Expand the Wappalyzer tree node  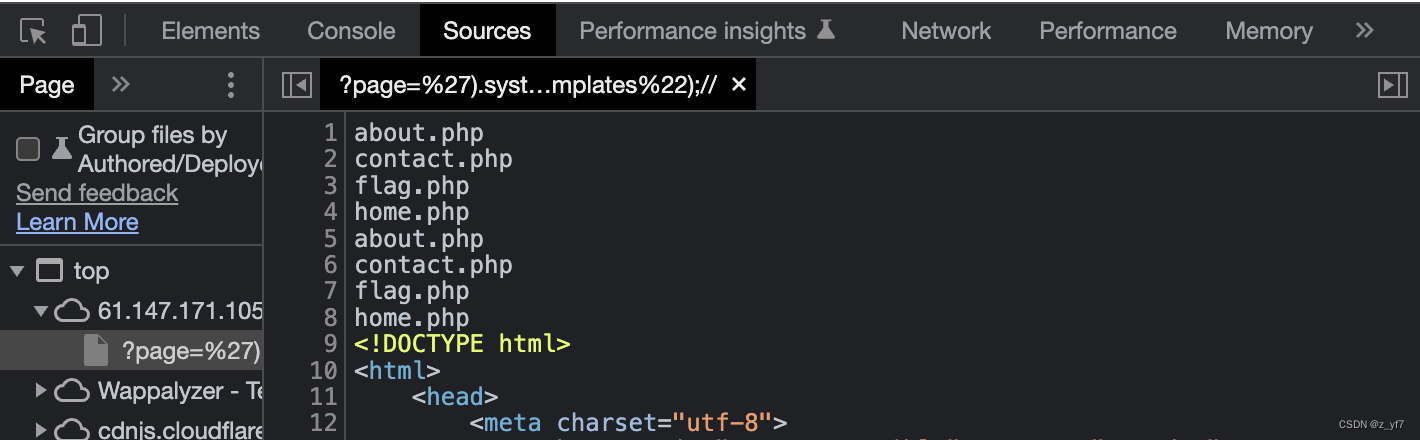coord(41,390)
